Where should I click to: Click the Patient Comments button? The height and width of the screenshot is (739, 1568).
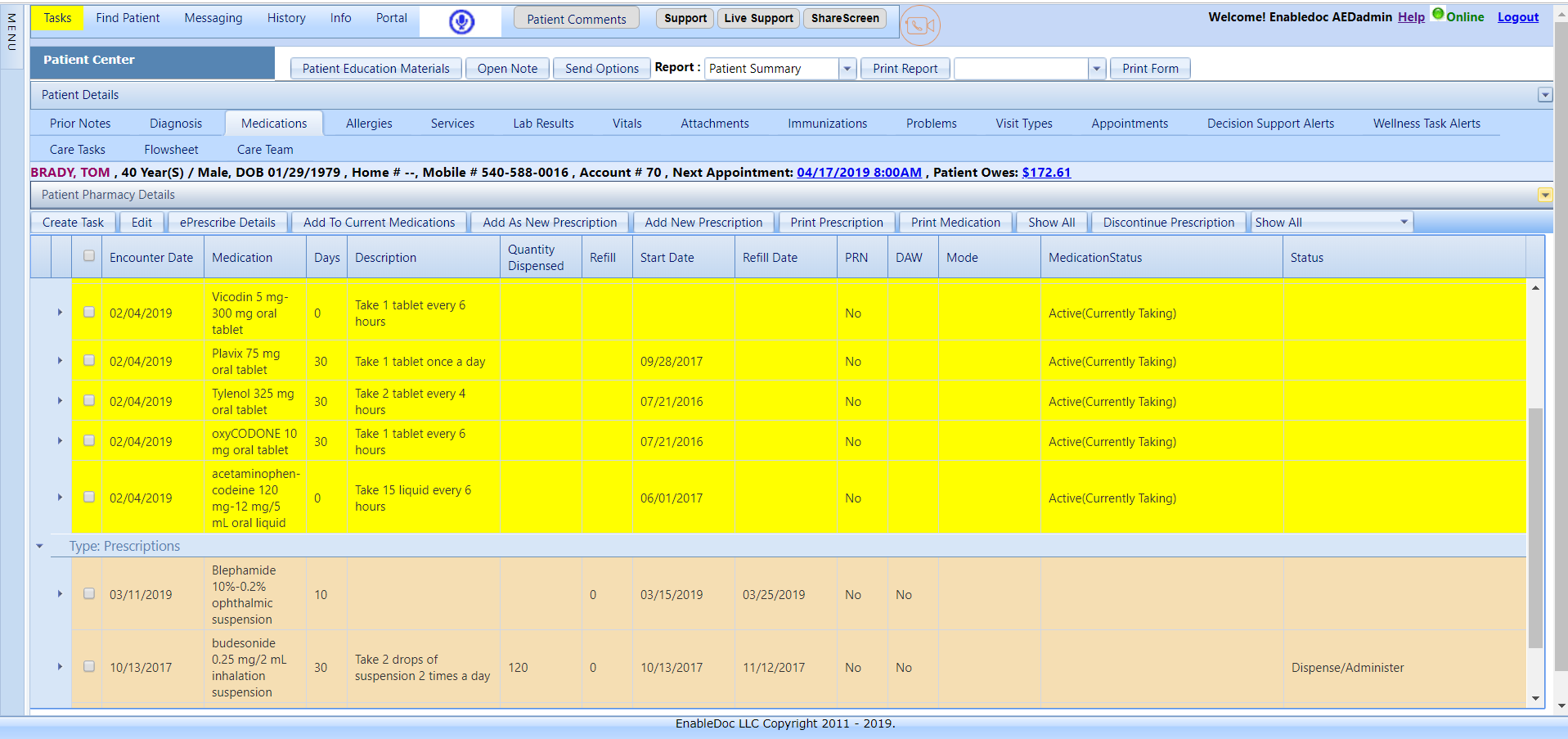[x=577, y=19]
